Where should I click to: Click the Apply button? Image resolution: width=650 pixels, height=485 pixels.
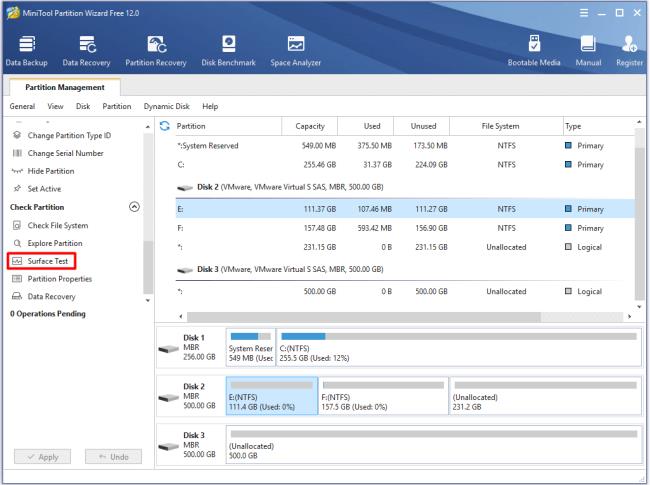[x=43, y=457]
